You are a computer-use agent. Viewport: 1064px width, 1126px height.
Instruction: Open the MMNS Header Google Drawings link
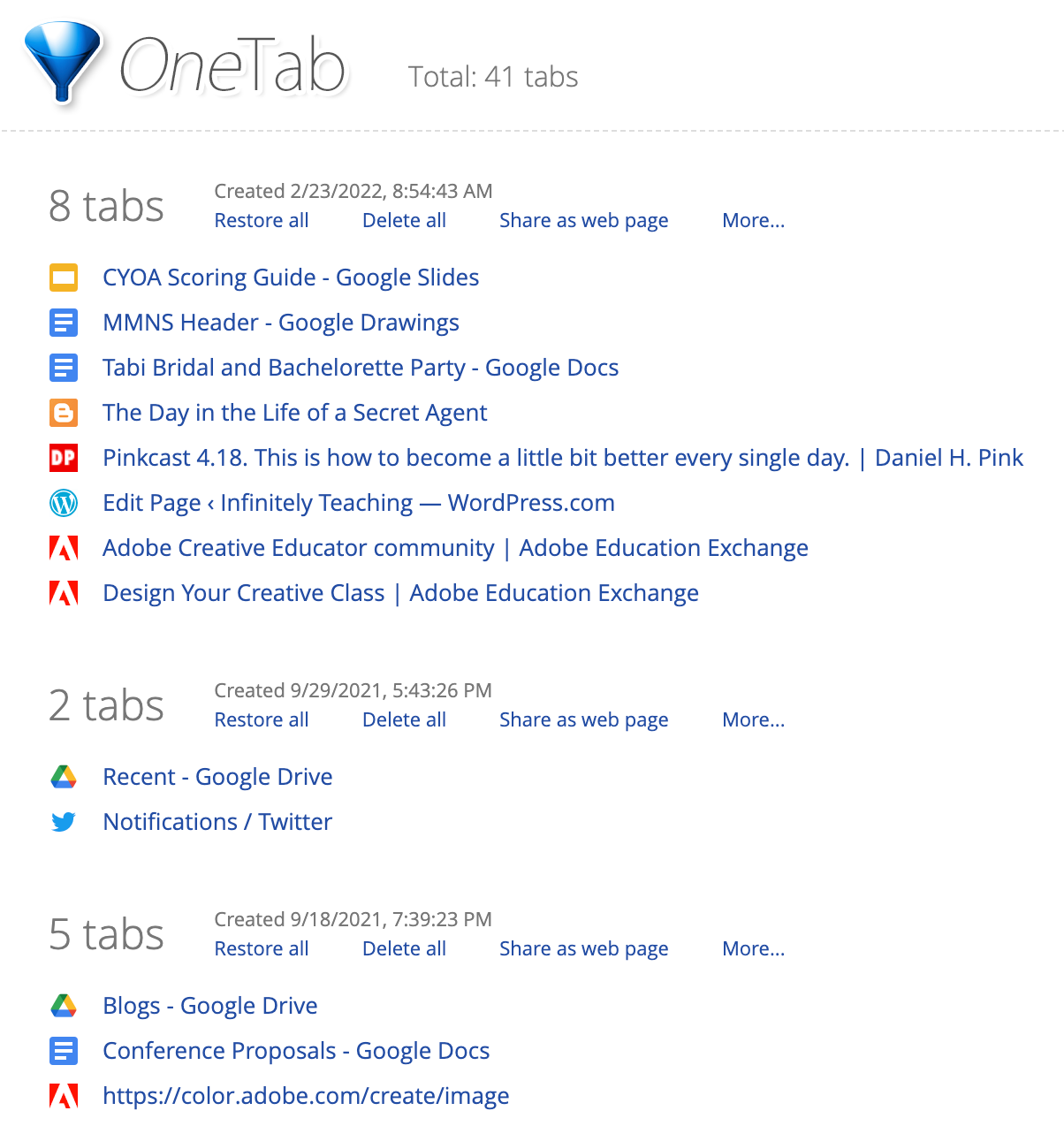pyautogui.click(x=281, y=323)
